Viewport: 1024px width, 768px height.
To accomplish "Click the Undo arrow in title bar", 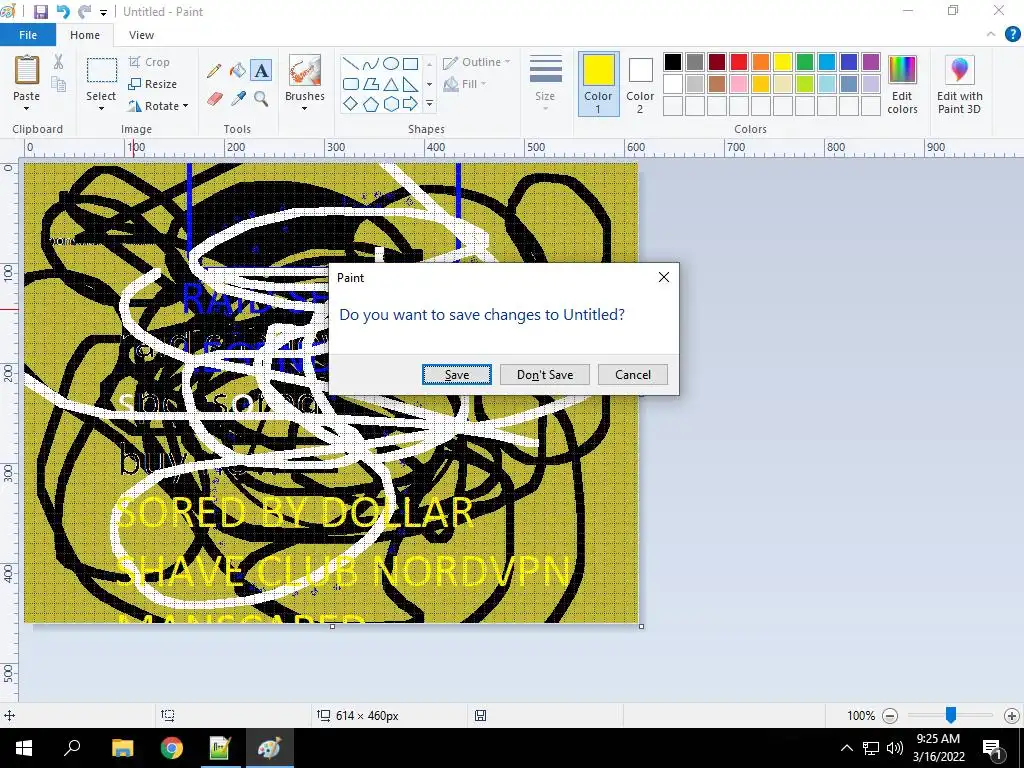I will point(63,12).
